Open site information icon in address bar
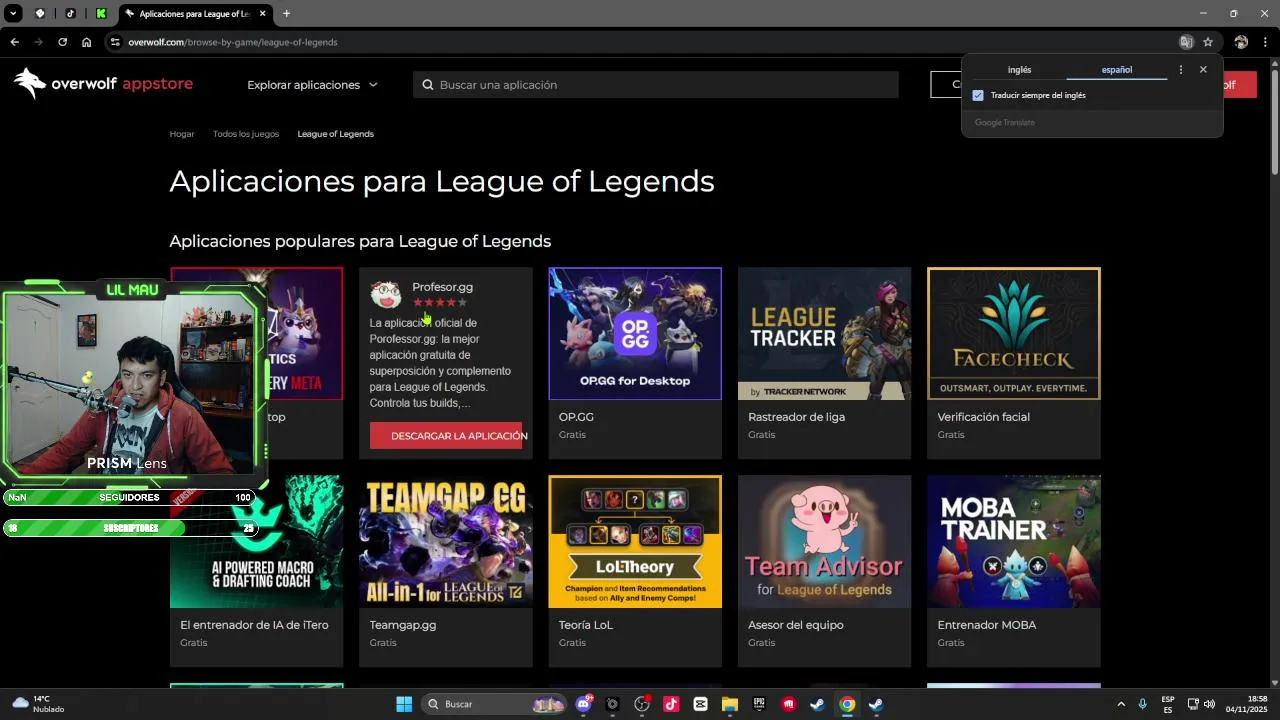 pyautogui.click(x=115, y=42)
